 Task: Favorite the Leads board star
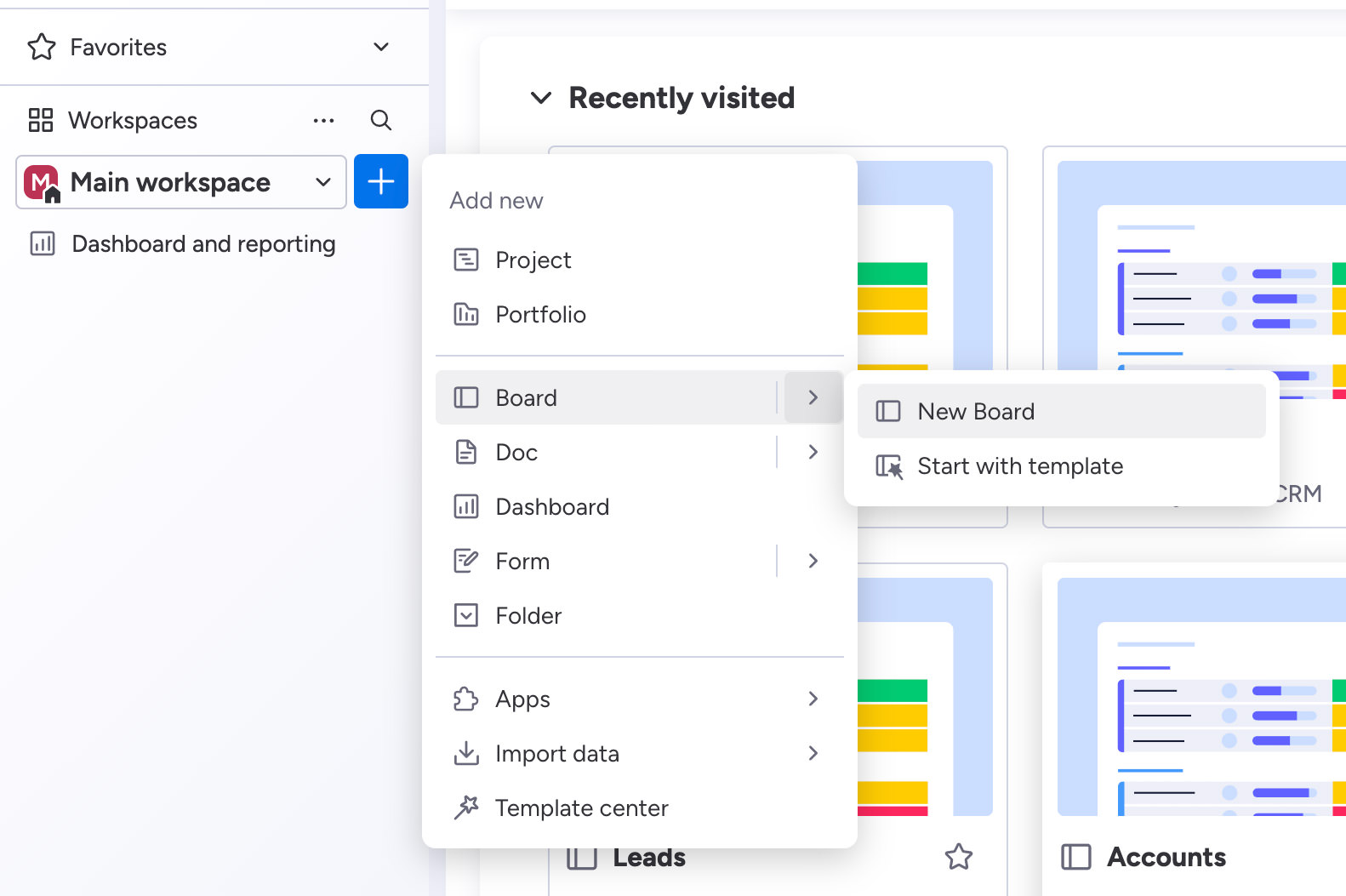click(x=959, y=857)
